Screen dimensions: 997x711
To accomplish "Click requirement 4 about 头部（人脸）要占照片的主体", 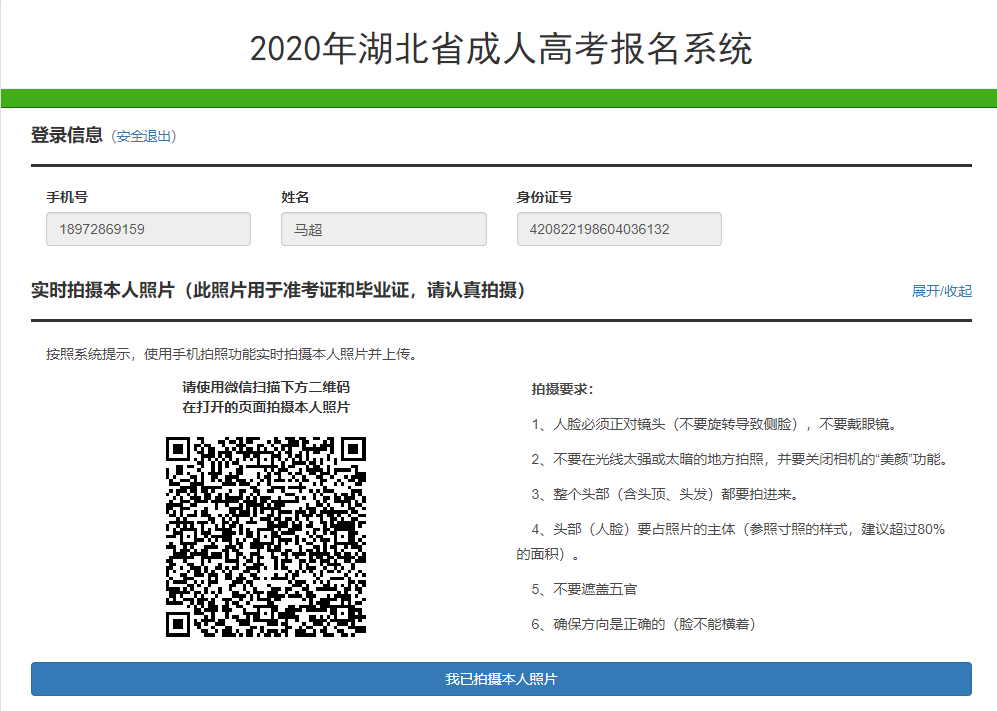I will [731, 541].
